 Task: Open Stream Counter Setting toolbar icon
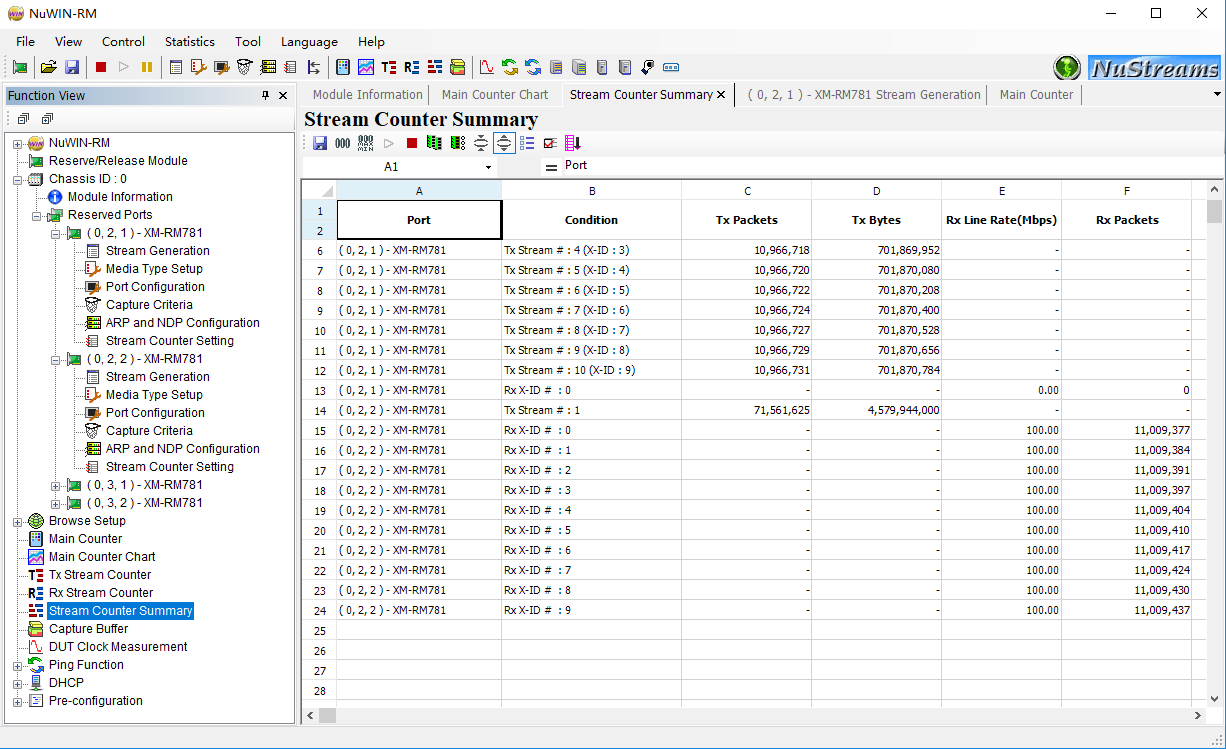tap(290, 67)
